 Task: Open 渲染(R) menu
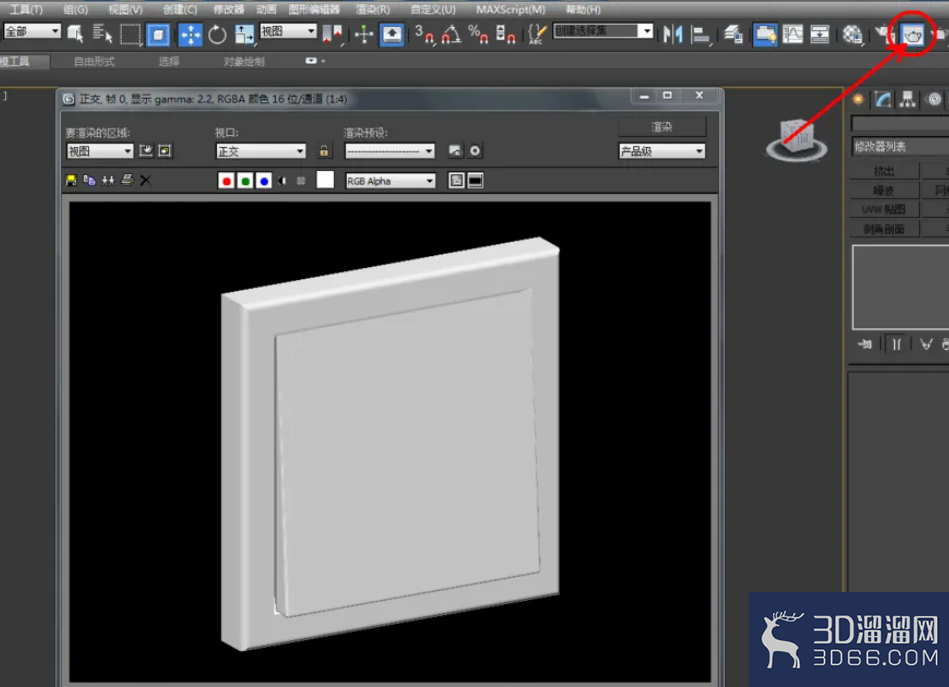(373, 10)
